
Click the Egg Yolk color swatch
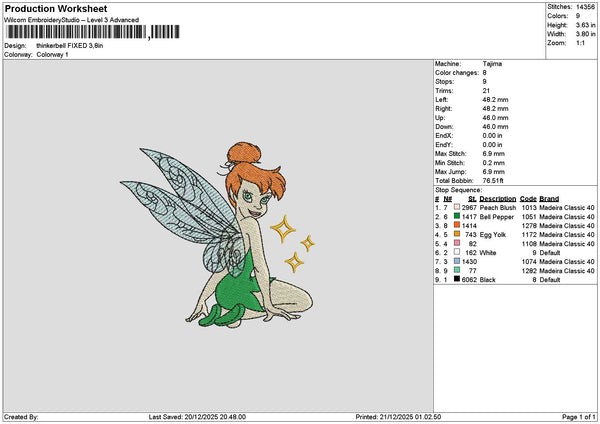click(x=457, y=234)
